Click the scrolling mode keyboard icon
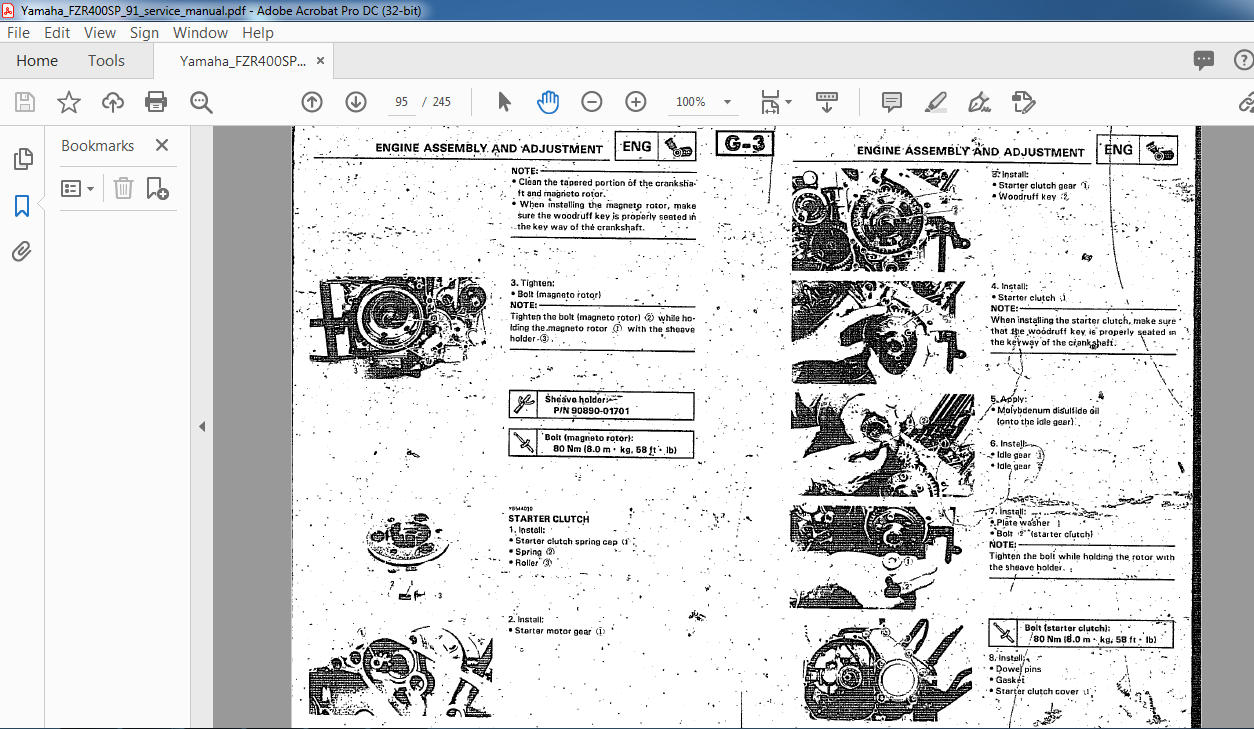The width and height of the screenshot is (1254, 729). tap(827, 102)
